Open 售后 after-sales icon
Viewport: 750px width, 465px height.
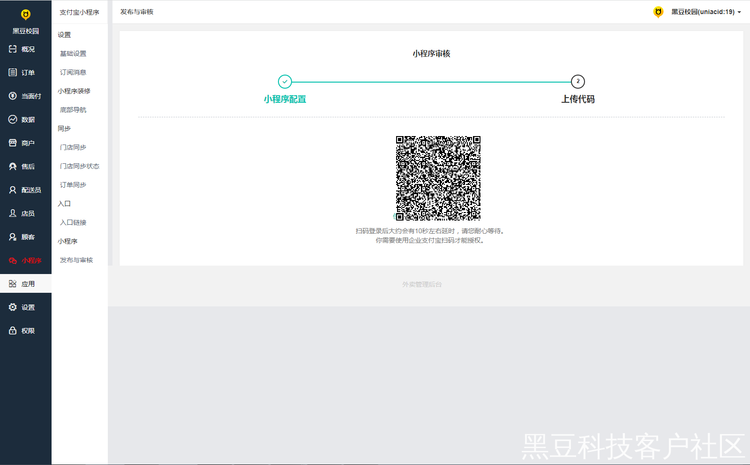13,166
